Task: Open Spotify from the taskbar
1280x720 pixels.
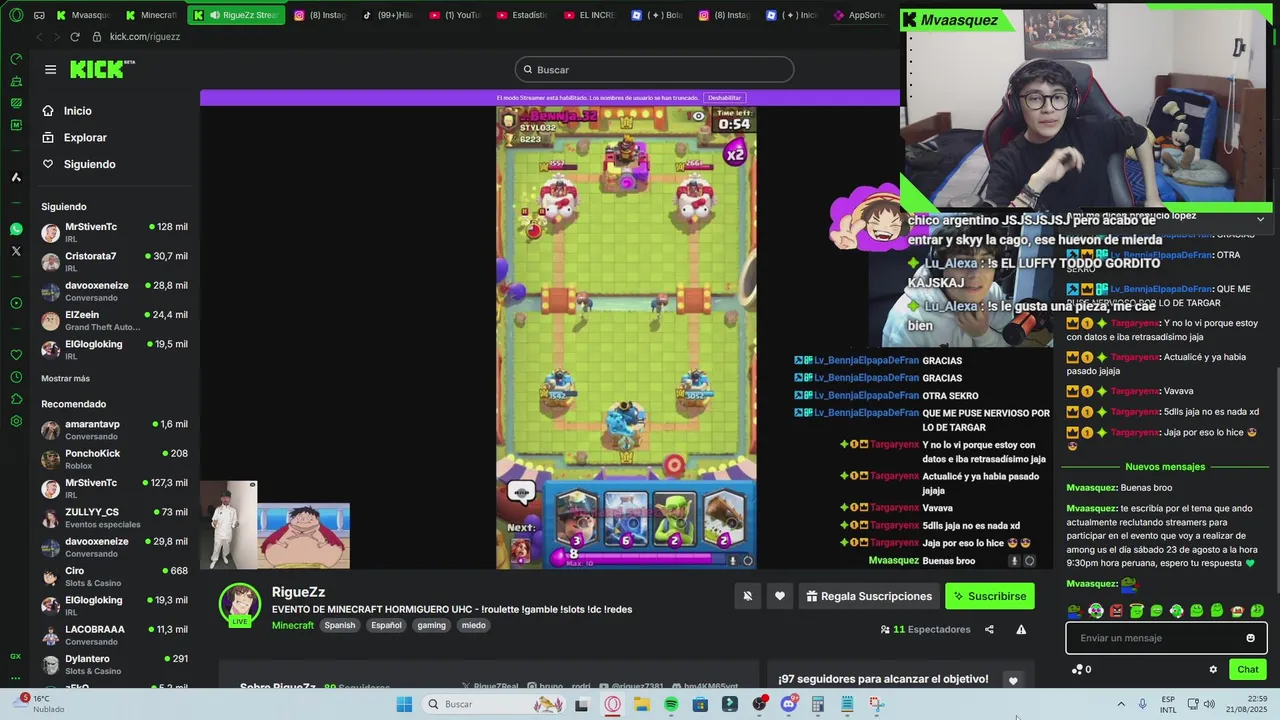Action: 671,704
